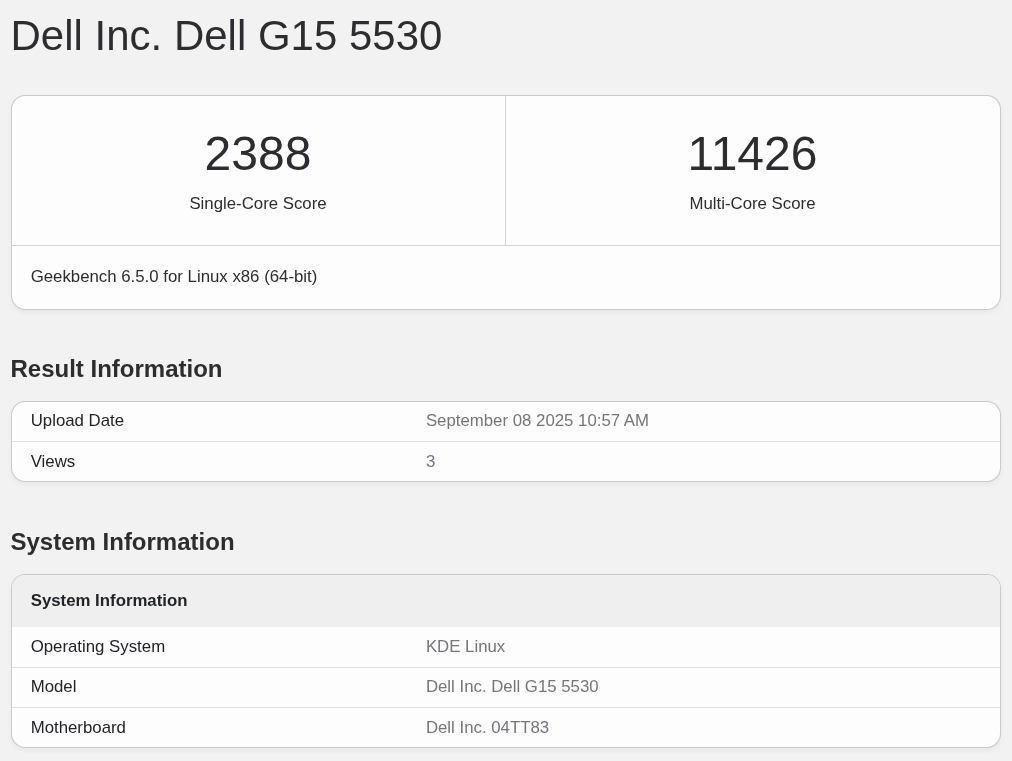
Task: Click the Multi-Core Score label
Action: (752, 204)
